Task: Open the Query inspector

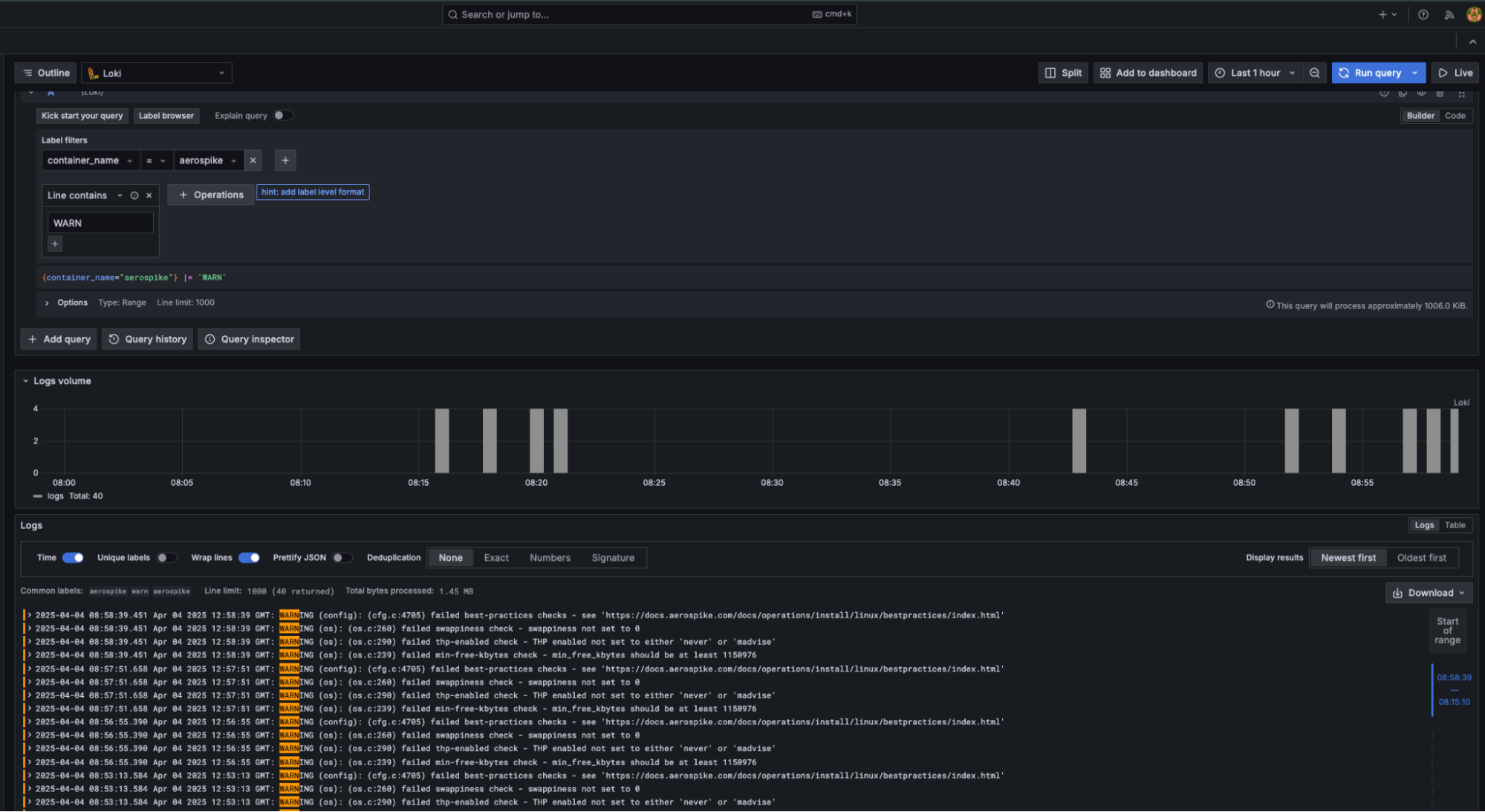Action: [x=249, y=340]
